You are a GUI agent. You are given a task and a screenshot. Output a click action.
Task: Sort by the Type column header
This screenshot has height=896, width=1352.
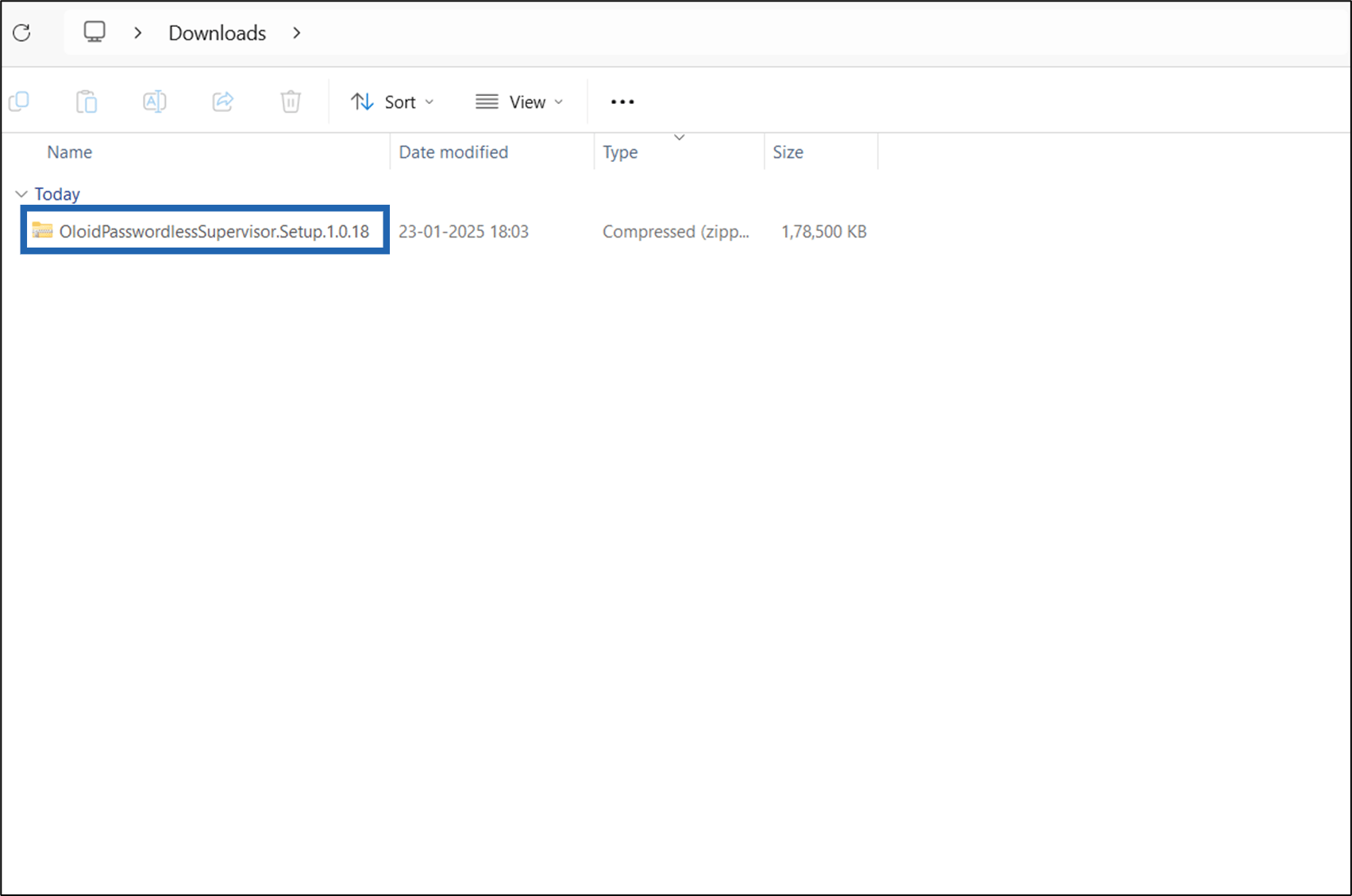620,152
